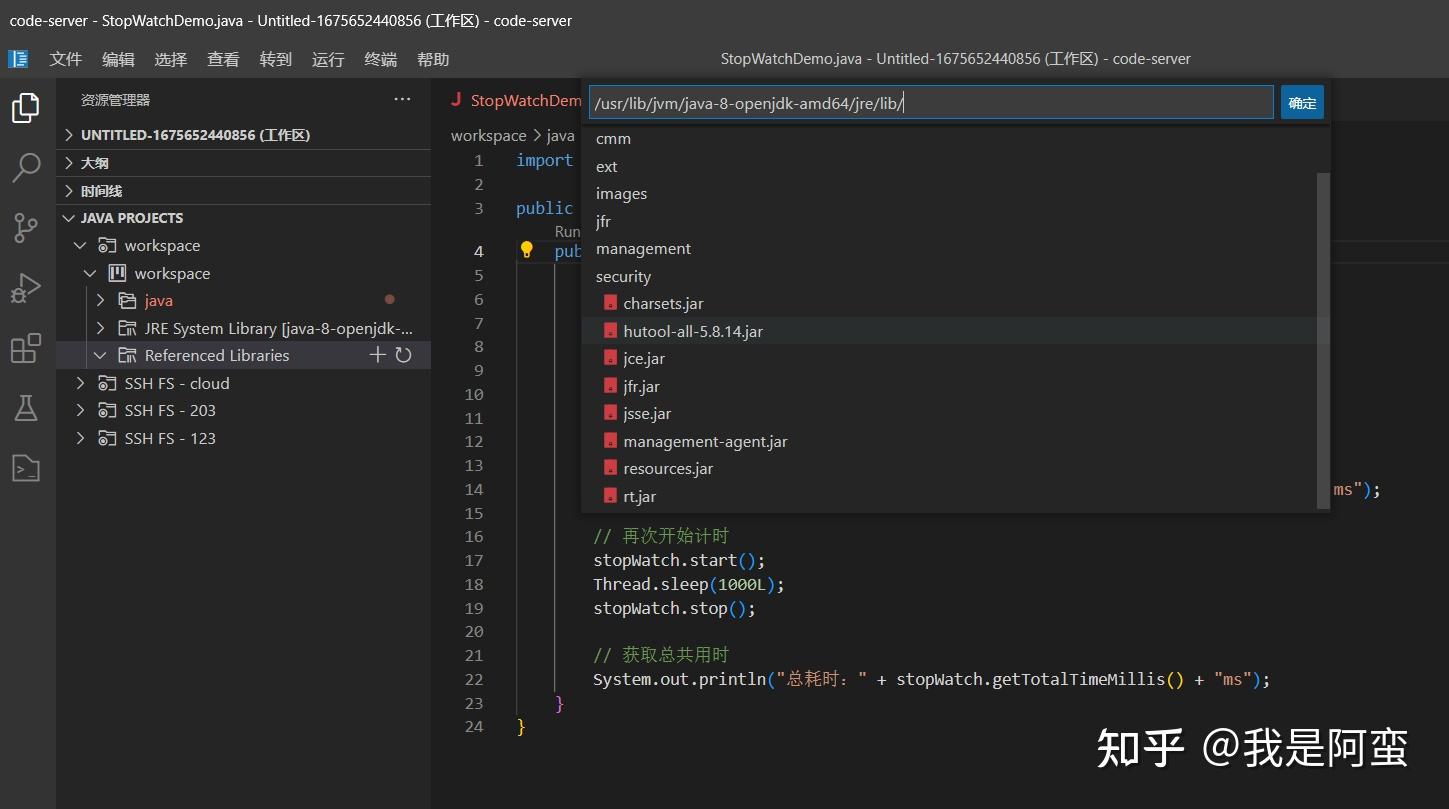1449x809 pixels.
Task: Open the 选择 menu
Action: [x=171, y=59]
